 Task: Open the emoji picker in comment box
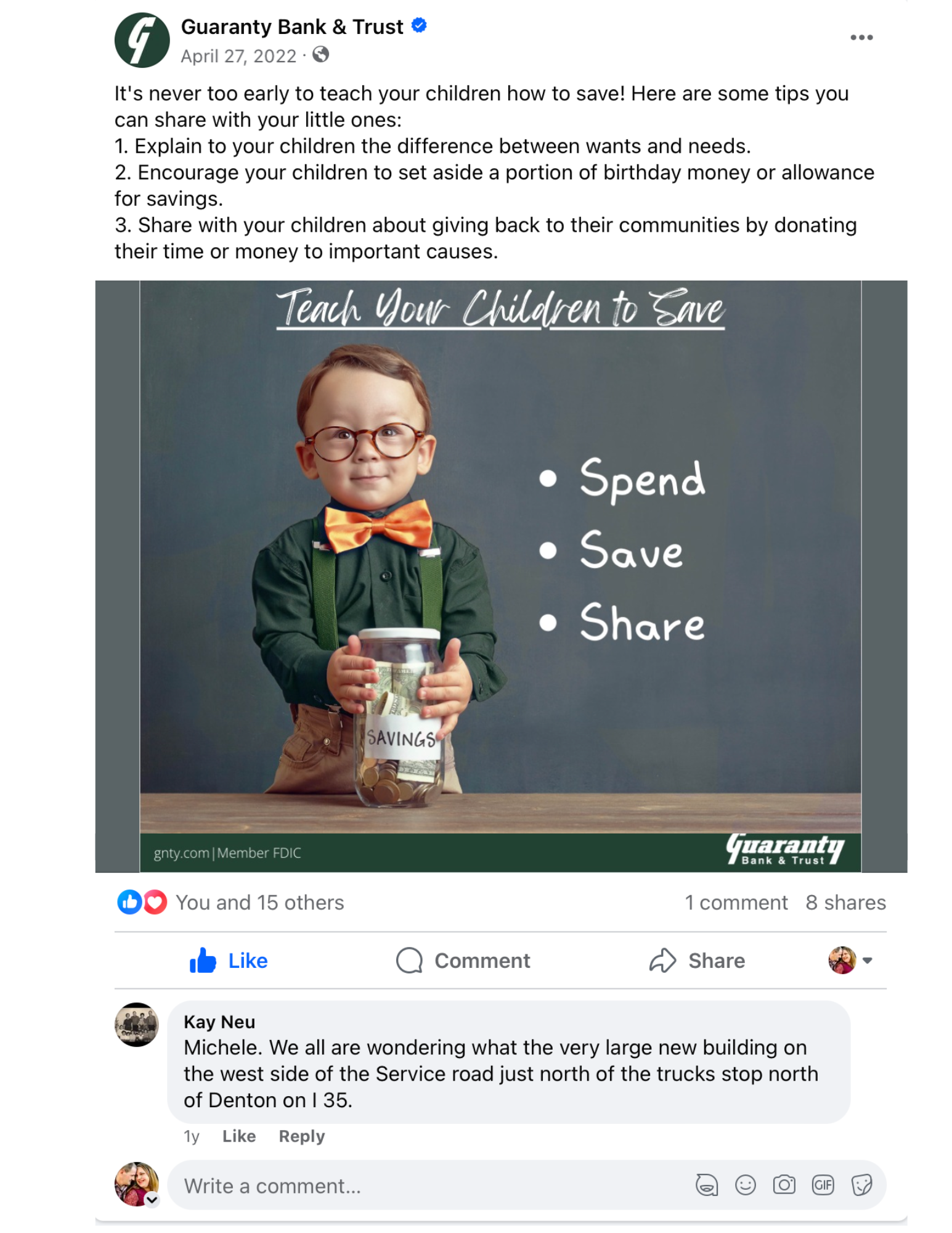(745, 1185)
